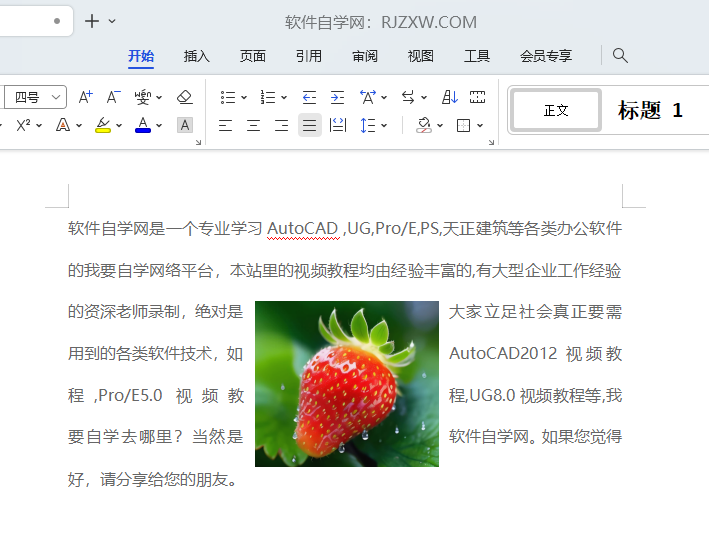Open the bullet list style dropdown

tap(244, 98)
